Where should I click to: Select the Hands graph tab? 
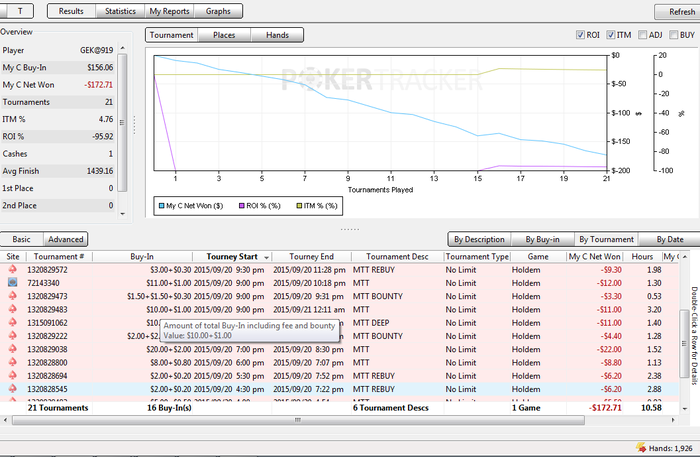277,35
